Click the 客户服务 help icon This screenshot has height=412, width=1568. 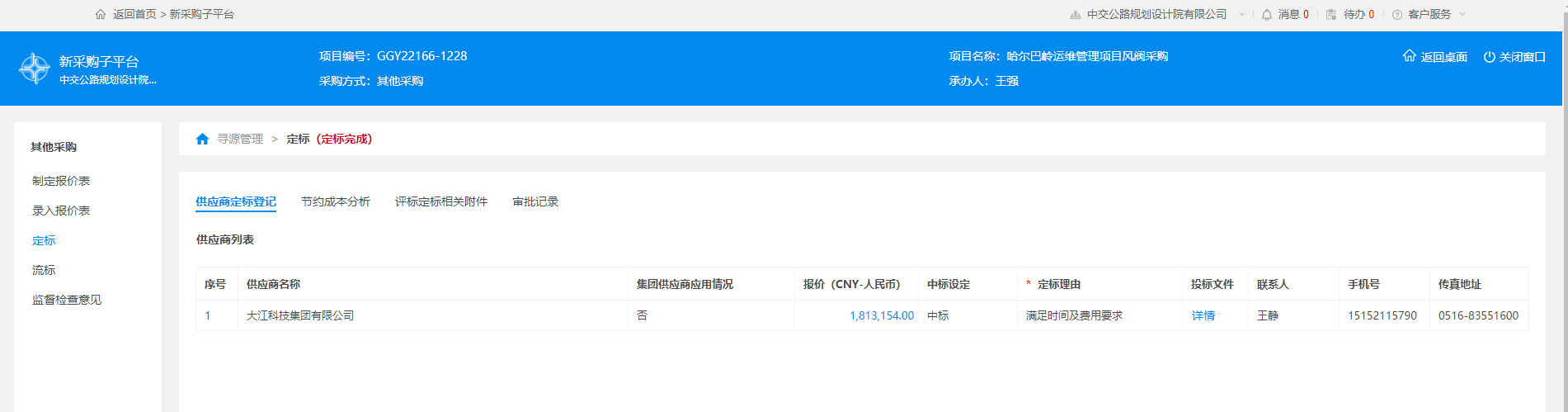pos(1397,15)
